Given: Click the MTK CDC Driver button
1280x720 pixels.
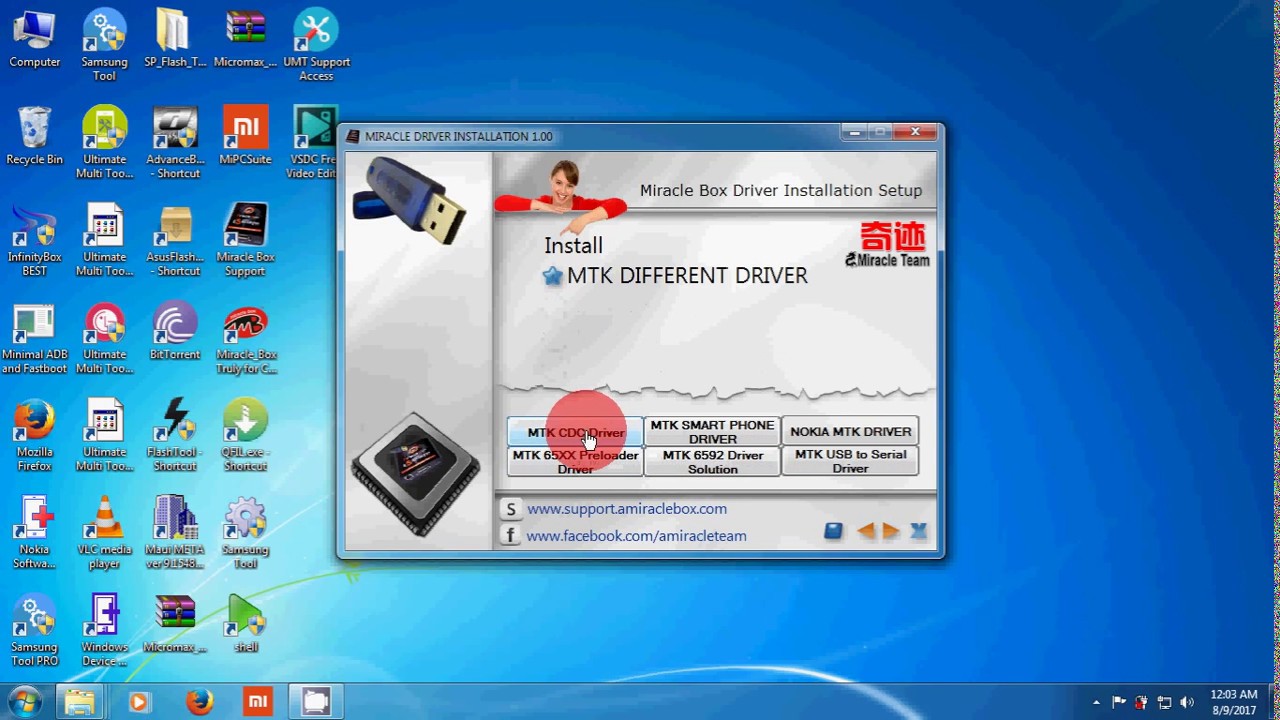Looking at the screenshot, I should 575,432.
